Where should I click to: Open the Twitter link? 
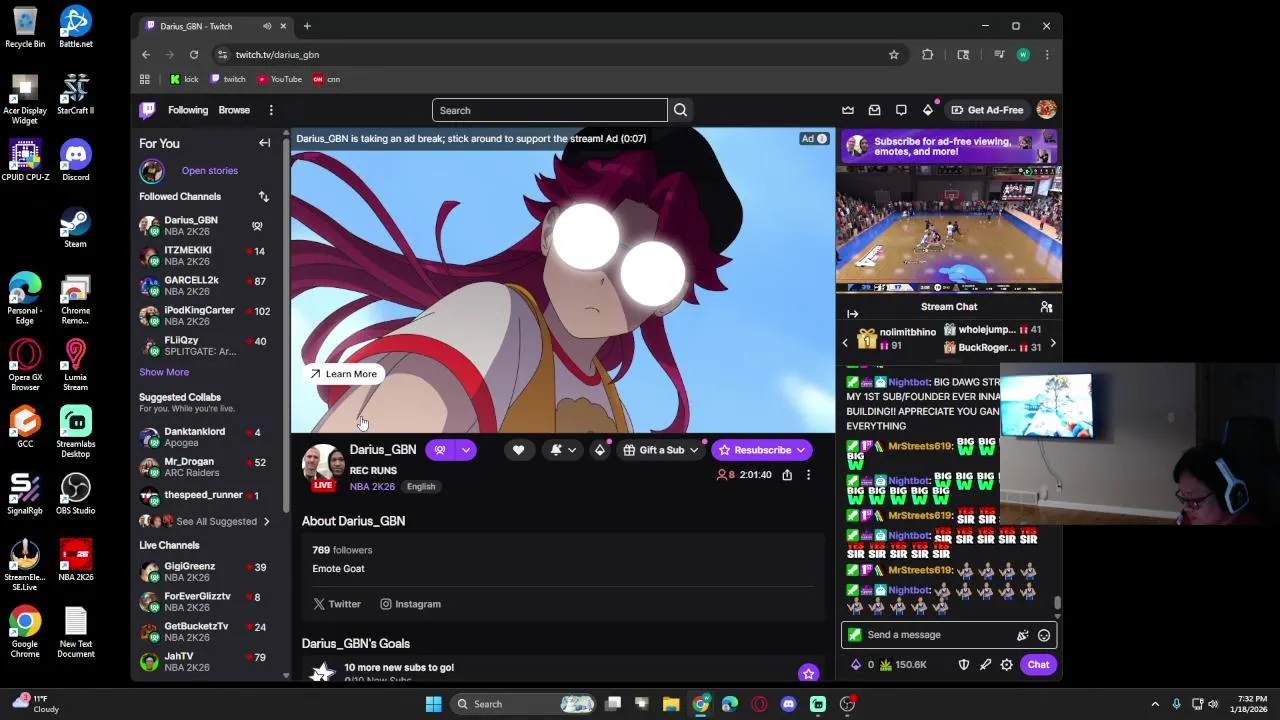coord(337,604)
